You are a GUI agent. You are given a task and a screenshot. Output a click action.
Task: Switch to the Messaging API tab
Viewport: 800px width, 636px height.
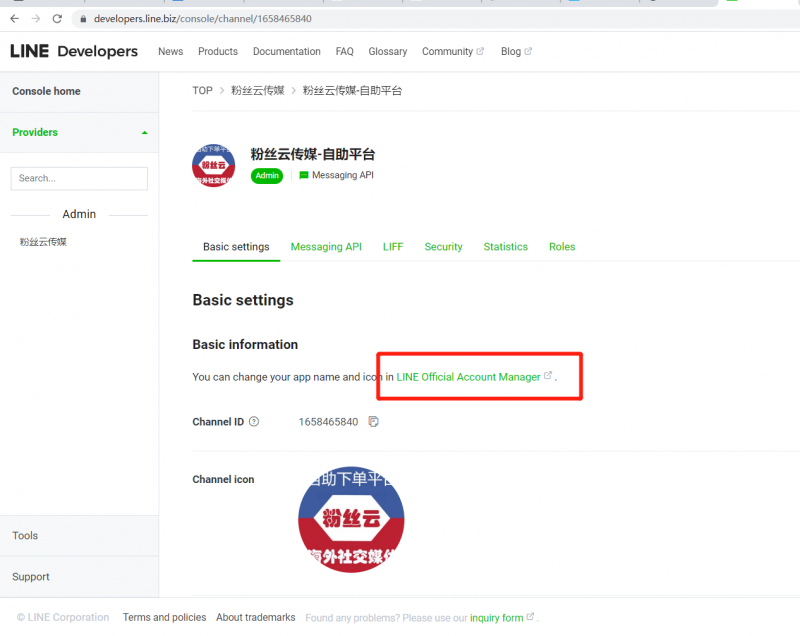tap(326, 247)
